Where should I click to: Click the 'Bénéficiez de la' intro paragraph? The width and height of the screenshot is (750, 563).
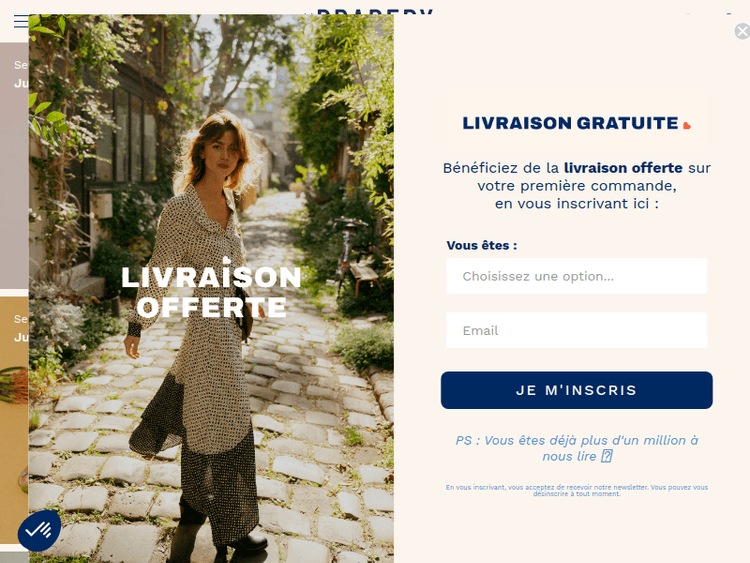pyautogui.click(x=576, y=186)
